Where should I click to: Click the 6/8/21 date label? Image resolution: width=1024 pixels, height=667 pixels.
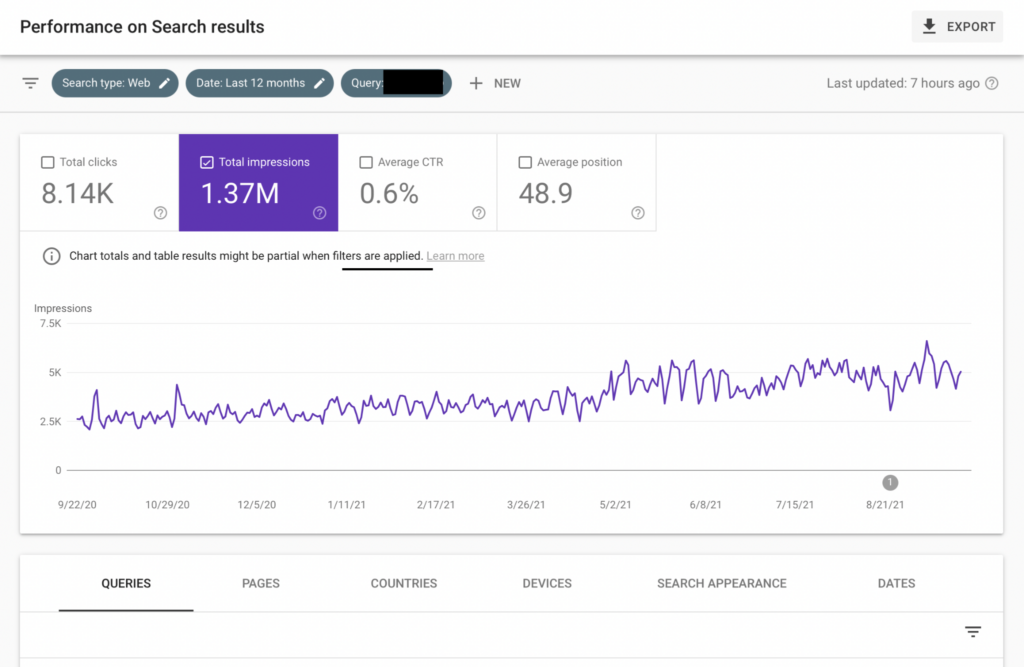tap(705, 505)
